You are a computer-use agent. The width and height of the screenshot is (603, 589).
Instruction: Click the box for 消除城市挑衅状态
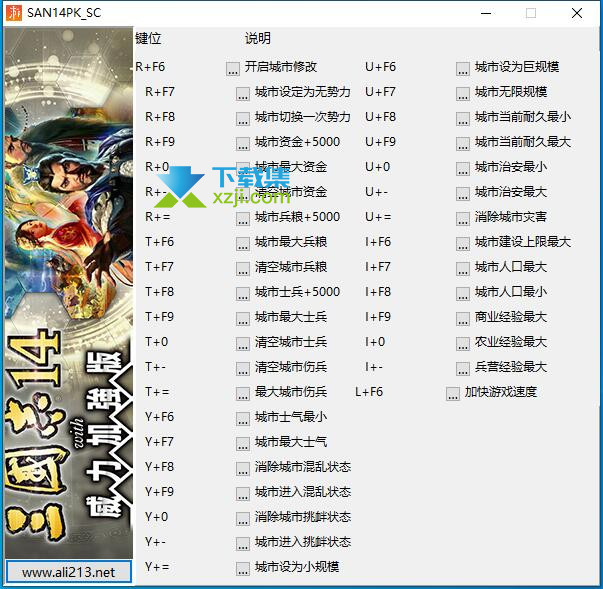coord(243,518)
